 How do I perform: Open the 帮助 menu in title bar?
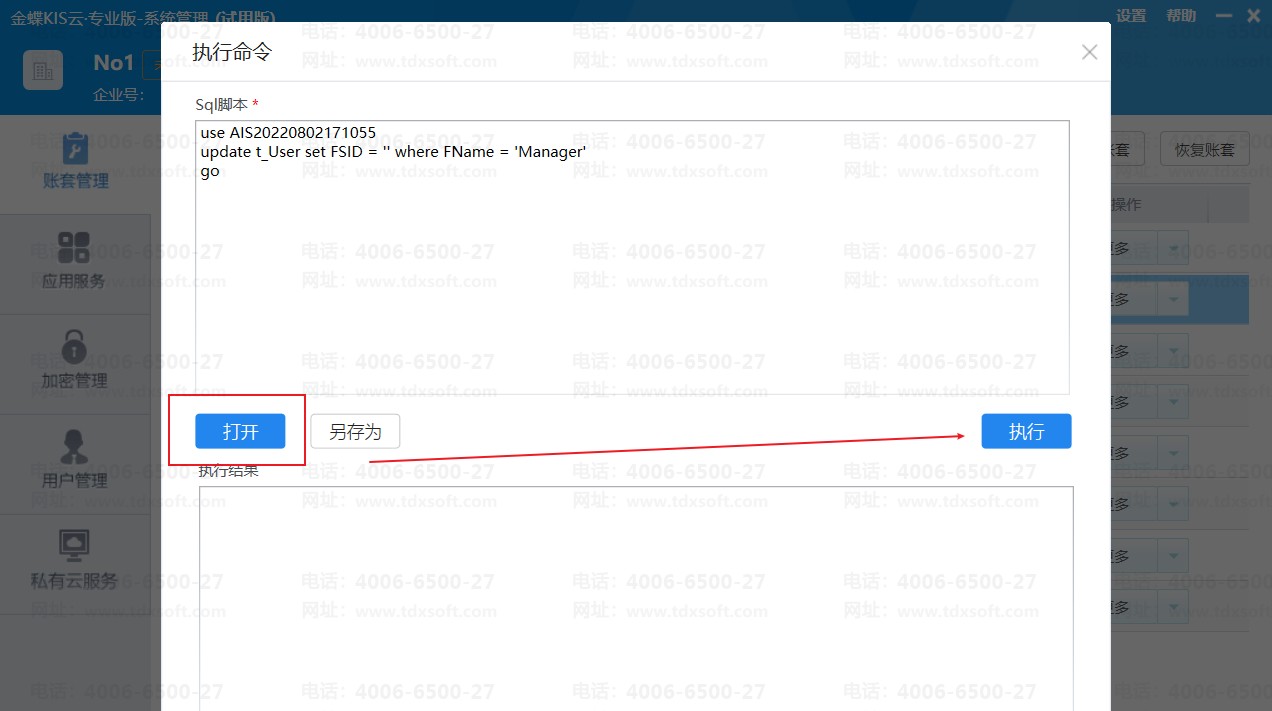(x=1180, y=16)
